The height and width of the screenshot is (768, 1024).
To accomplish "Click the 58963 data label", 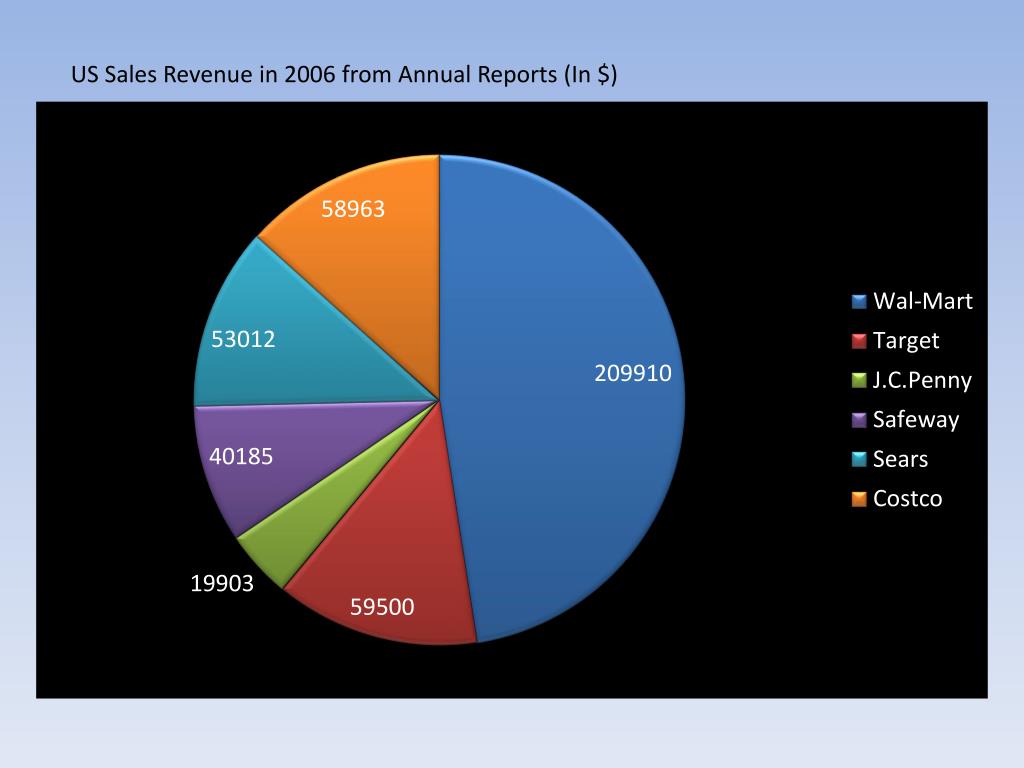I will pyautogui.click(x=353, y=209).
